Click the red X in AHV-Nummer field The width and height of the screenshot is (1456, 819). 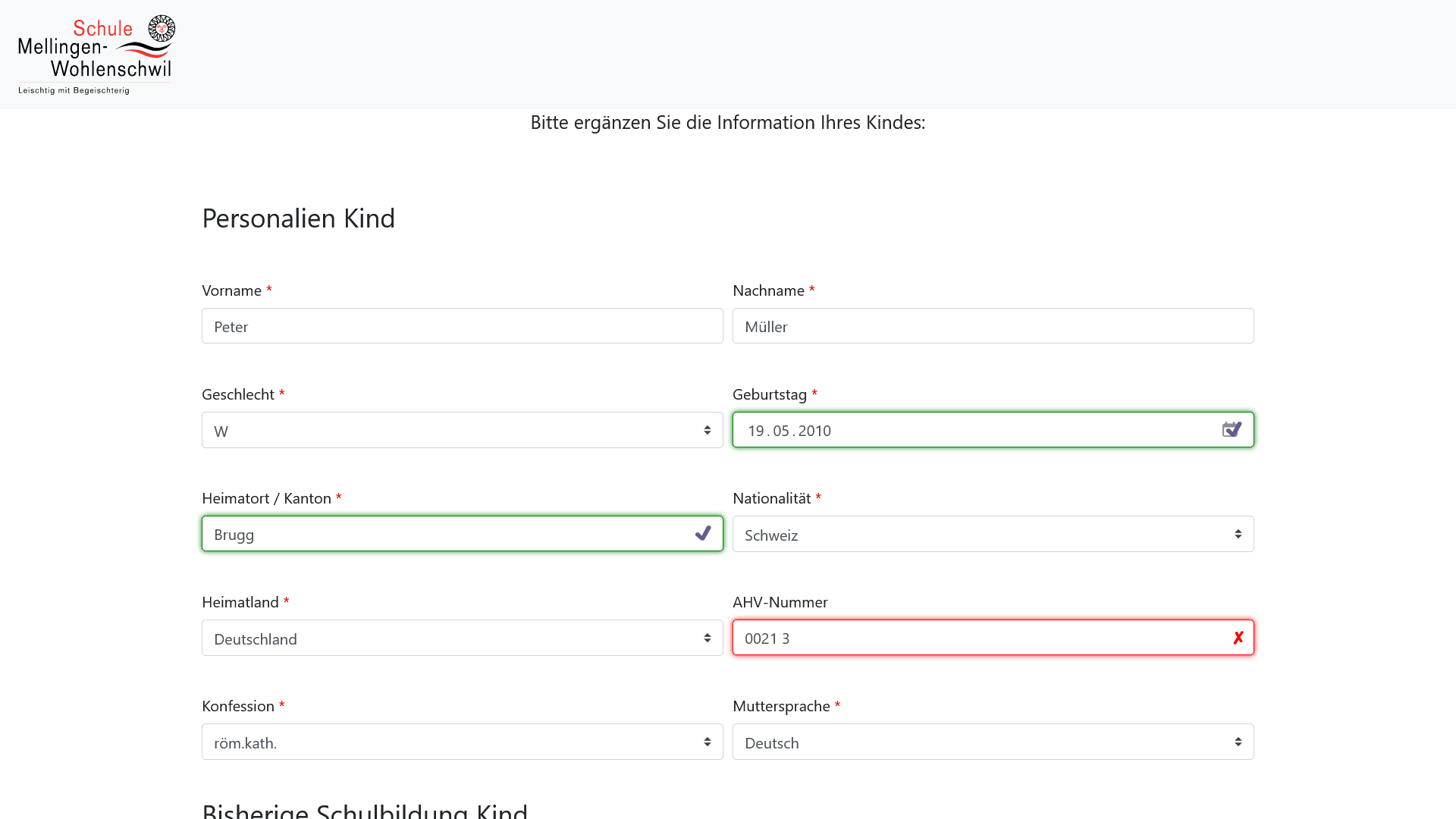(1238, 638)
